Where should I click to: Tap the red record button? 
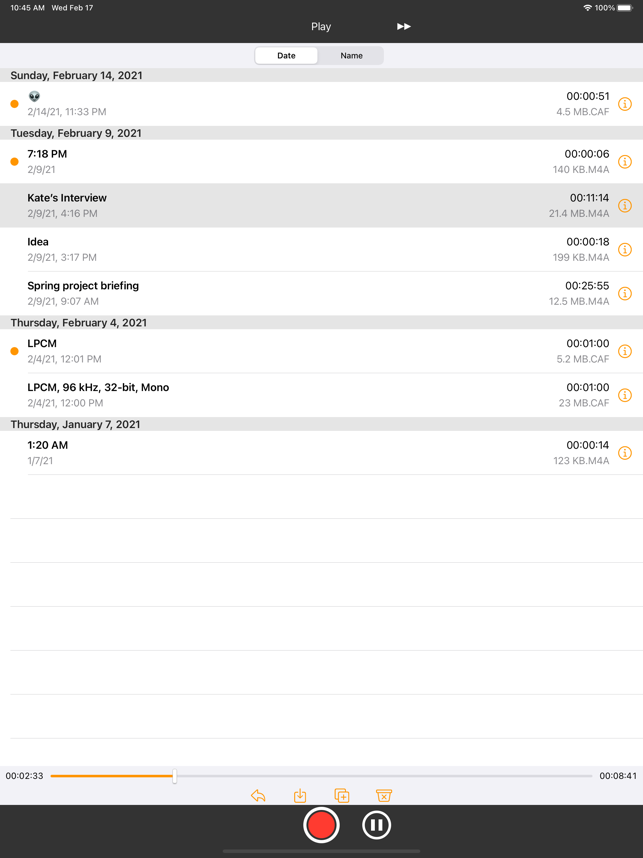coord(321,825)
